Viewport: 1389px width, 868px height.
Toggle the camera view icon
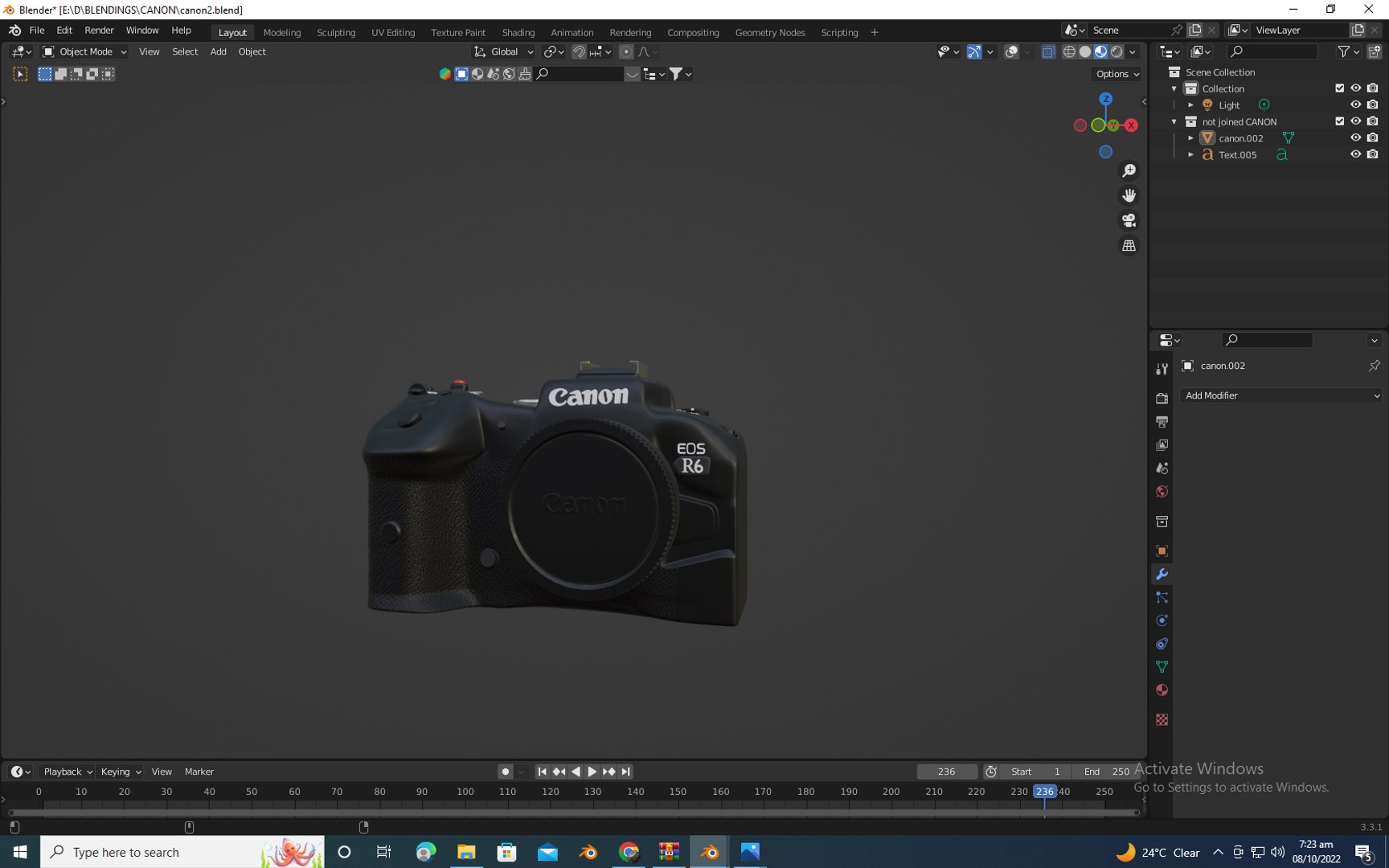pyautogui.click(x=1129, y=220)
